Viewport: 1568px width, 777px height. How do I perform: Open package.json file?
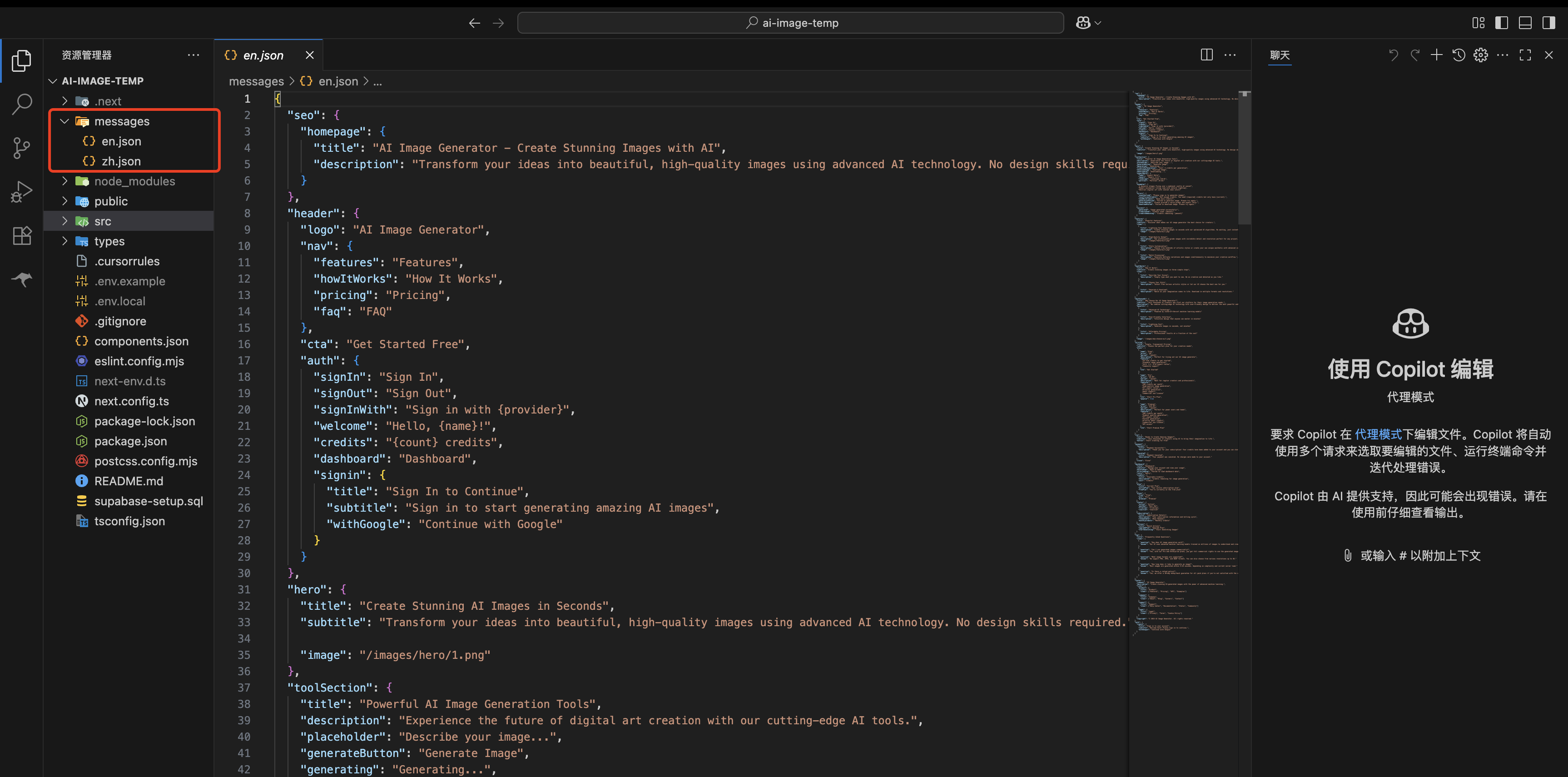pyautogui.click(x=129, y=441)
